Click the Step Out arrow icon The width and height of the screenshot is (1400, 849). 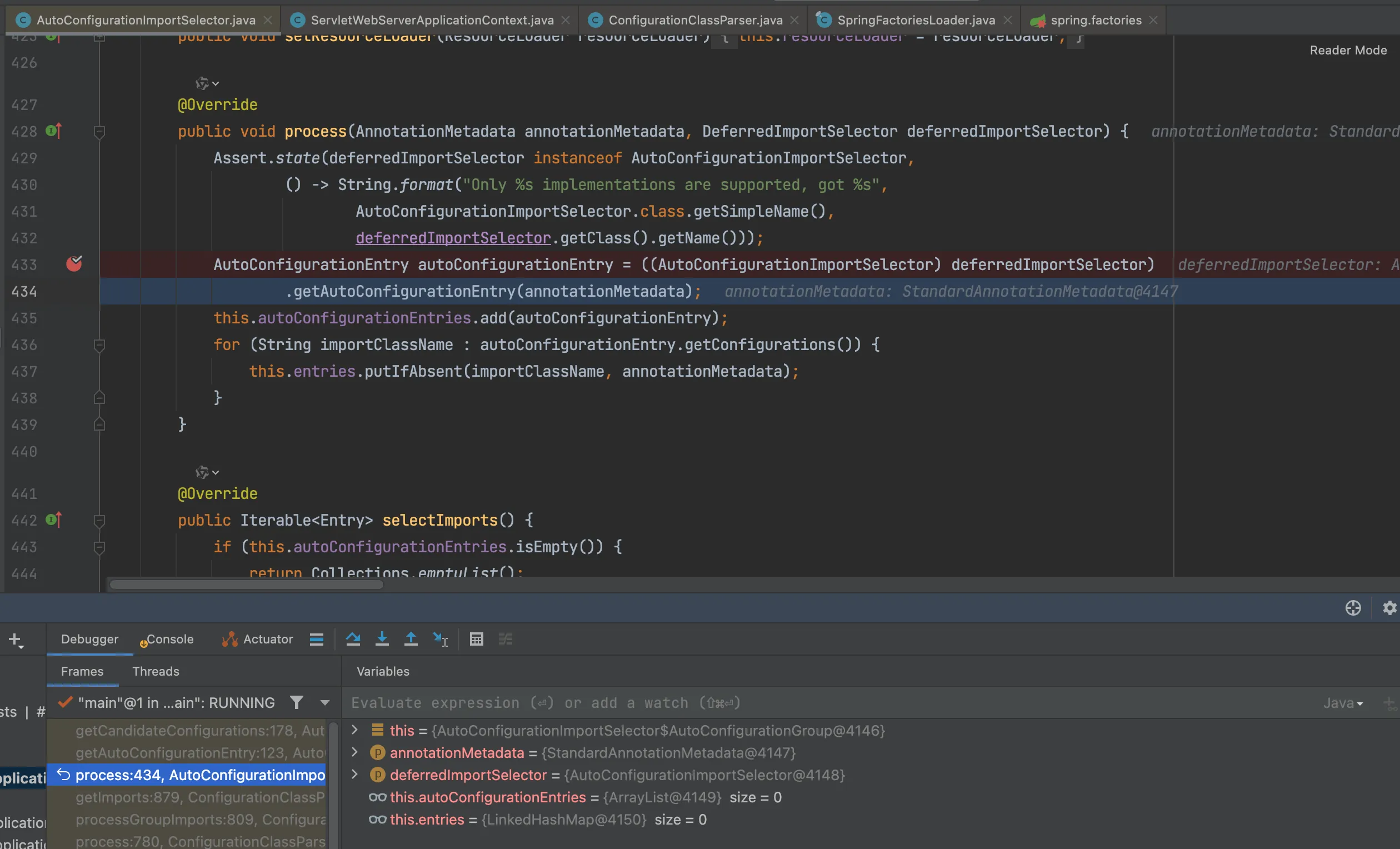411,639
